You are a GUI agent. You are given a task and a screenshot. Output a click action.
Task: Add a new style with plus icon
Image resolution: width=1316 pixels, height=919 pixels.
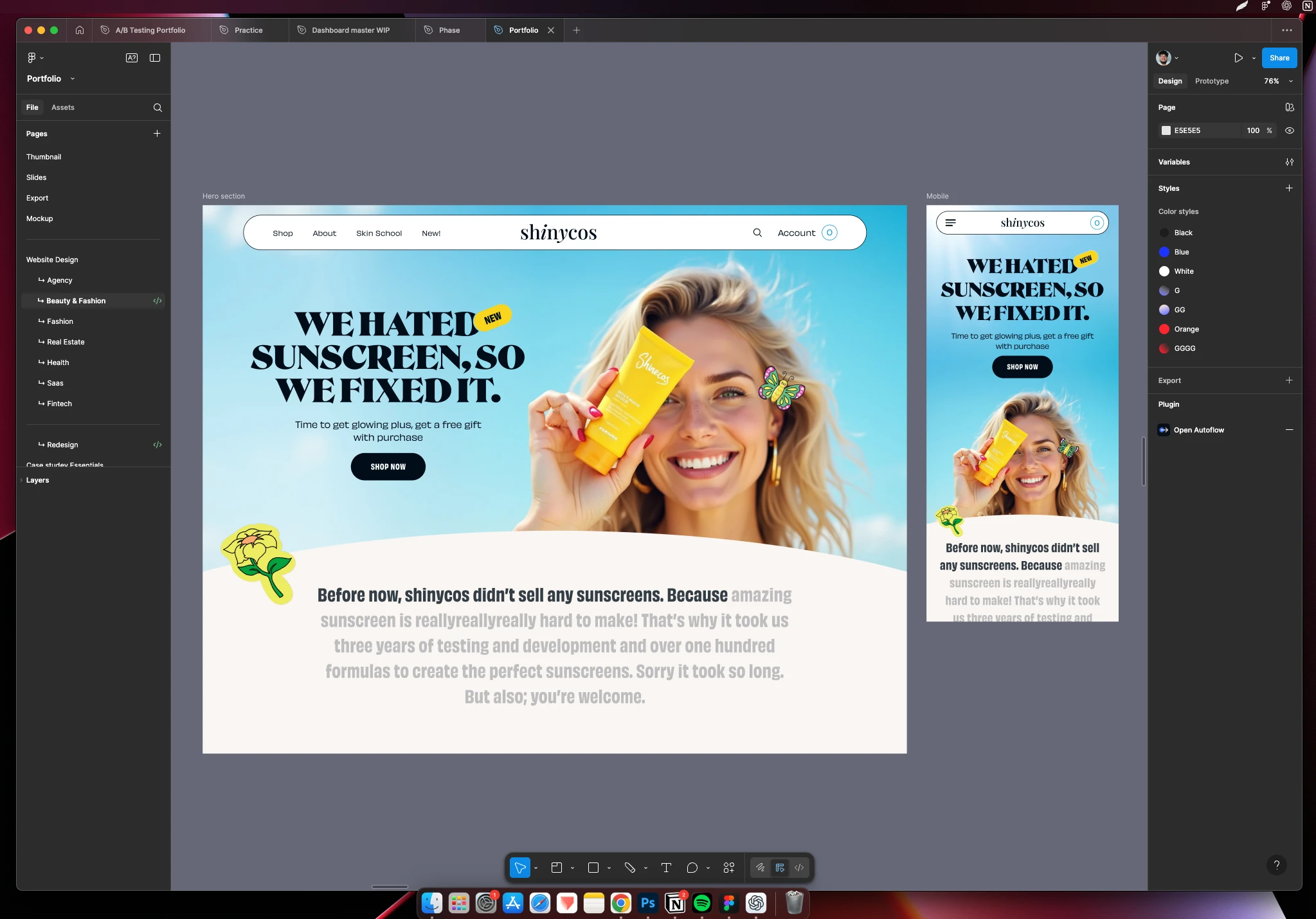(1289, 188)
